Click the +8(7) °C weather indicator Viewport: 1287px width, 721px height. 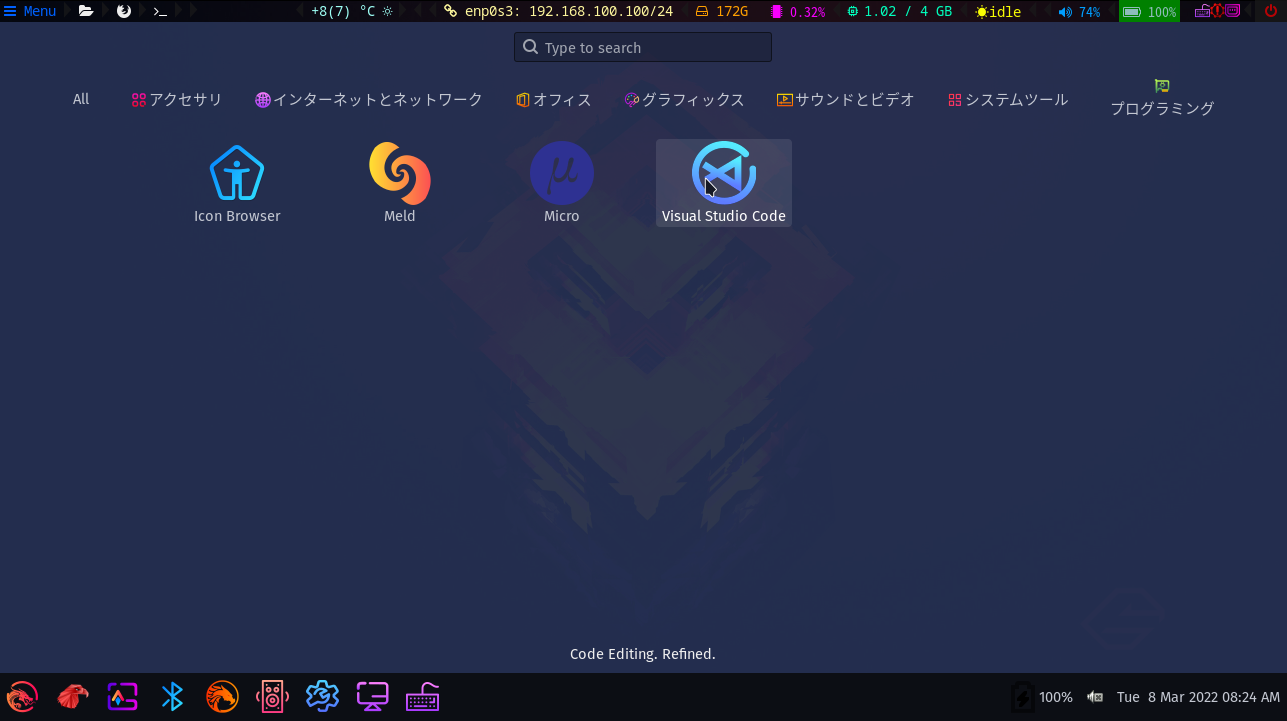pos(352,11)
